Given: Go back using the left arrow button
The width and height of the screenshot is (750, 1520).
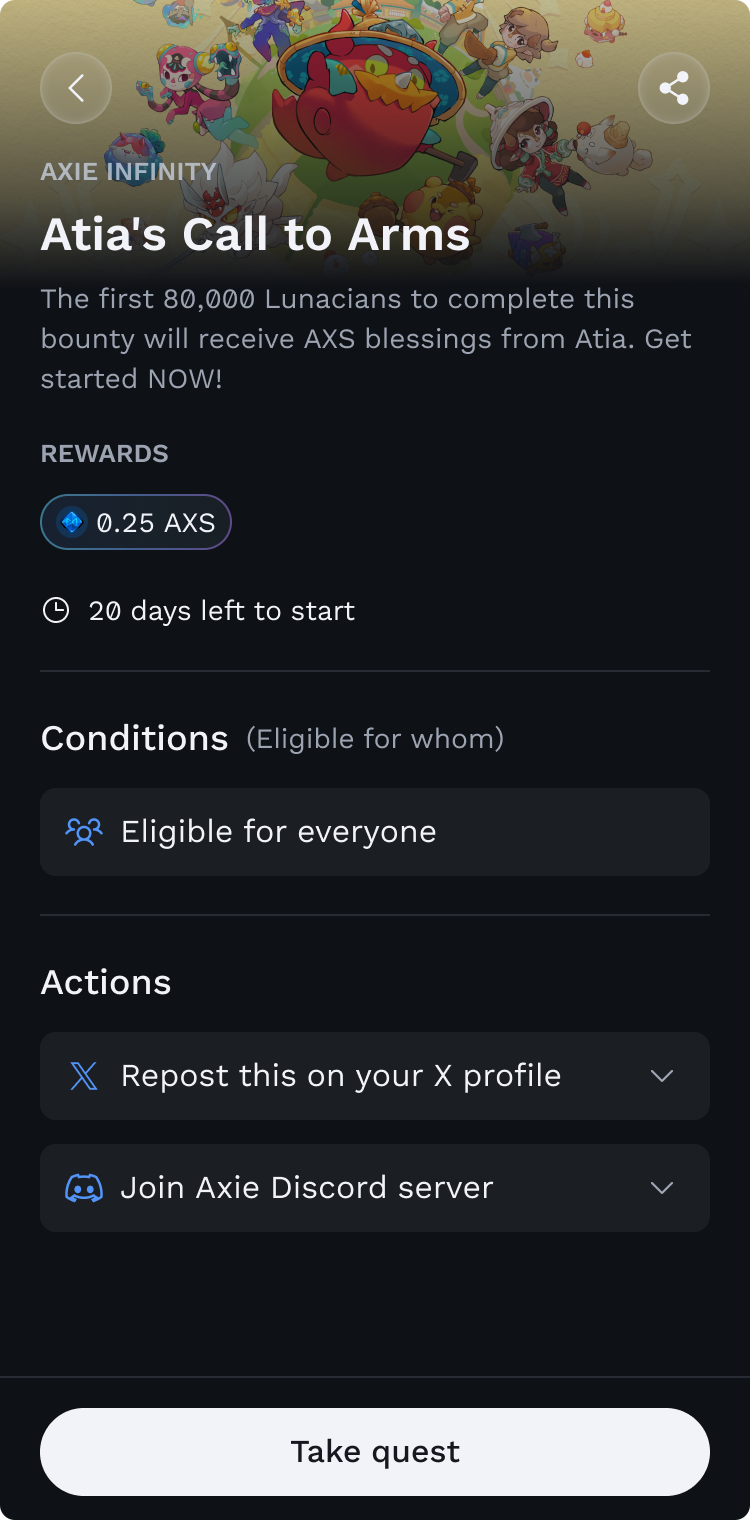Looking at the screenshot, I should (x=76, y=88).
